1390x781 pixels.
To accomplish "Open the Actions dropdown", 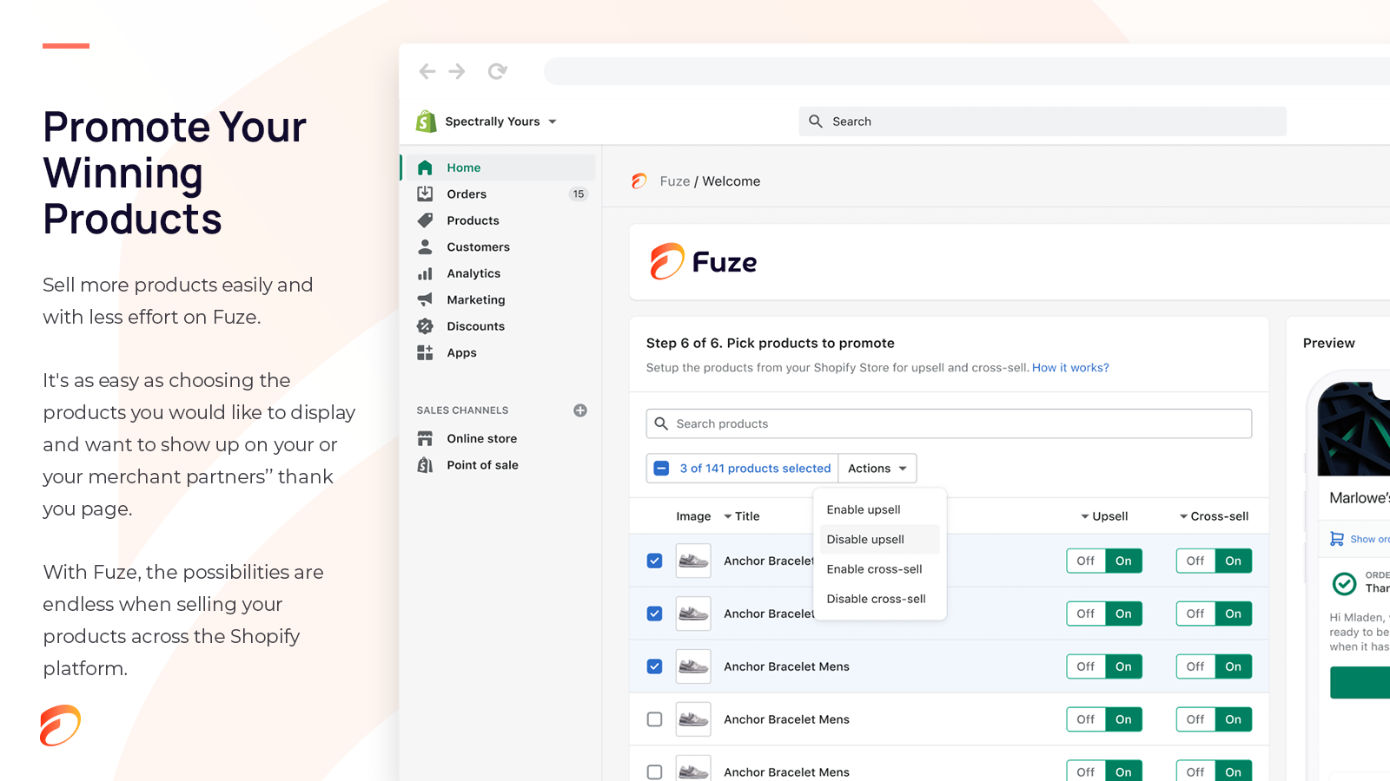I will [876, 467].
